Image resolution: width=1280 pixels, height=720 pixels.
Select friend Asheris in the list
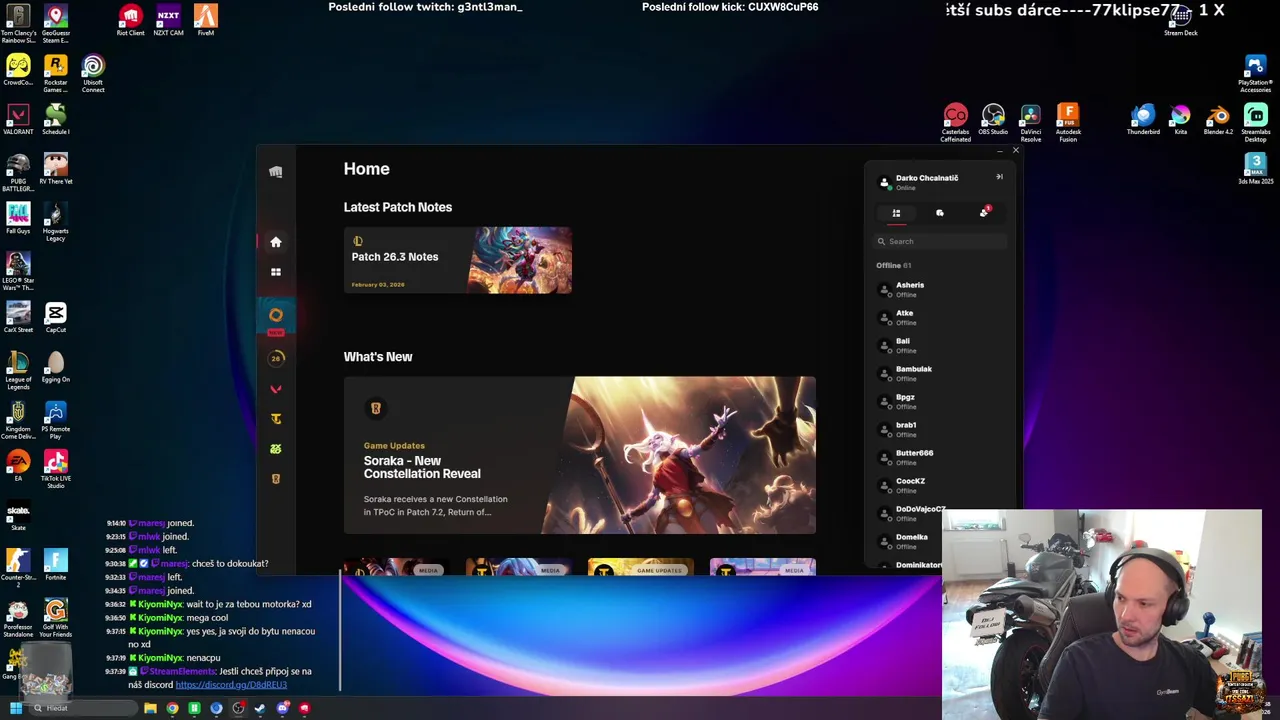(939, 289)
